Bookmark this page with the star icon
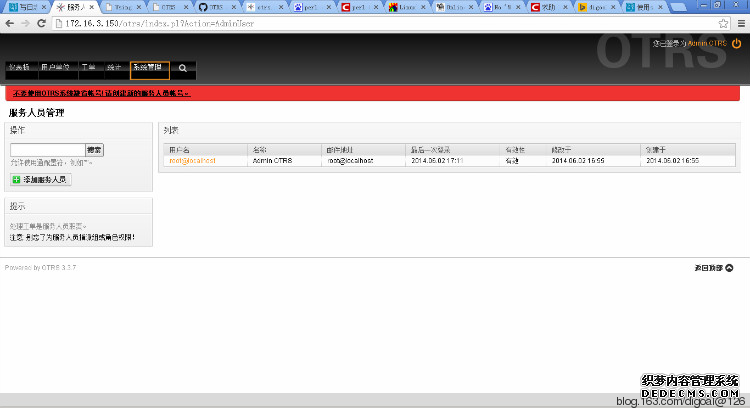This screenshot has height=408, width=750. 723,23
